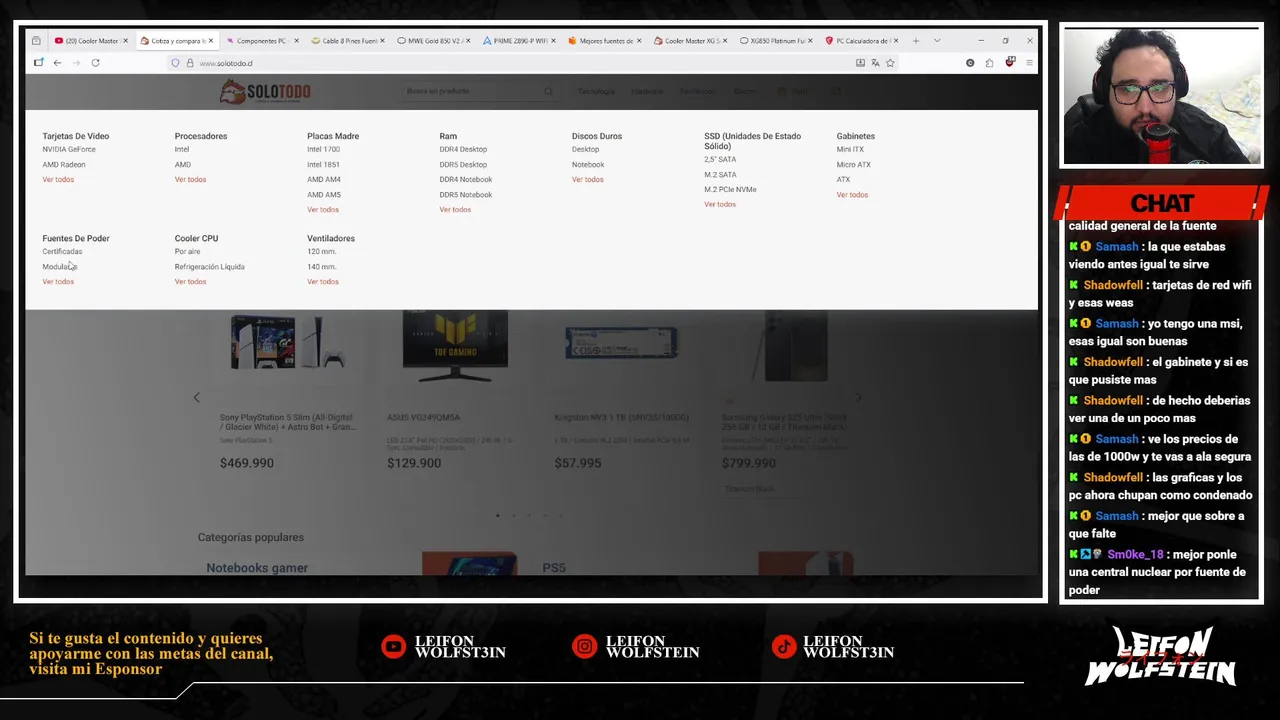Open AMD AM5 motherboards

pyautogui.click(x=324, y=194)
